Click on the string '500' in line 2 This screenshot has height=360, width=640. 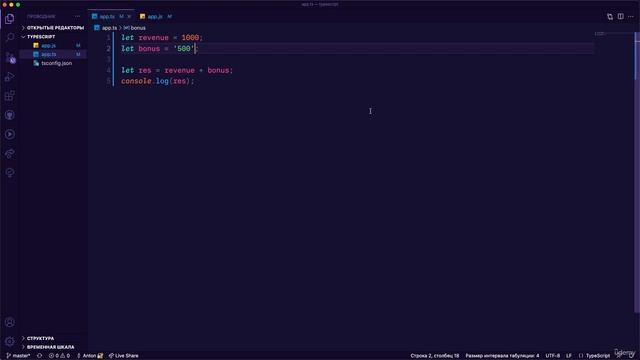tap(184, 49)
